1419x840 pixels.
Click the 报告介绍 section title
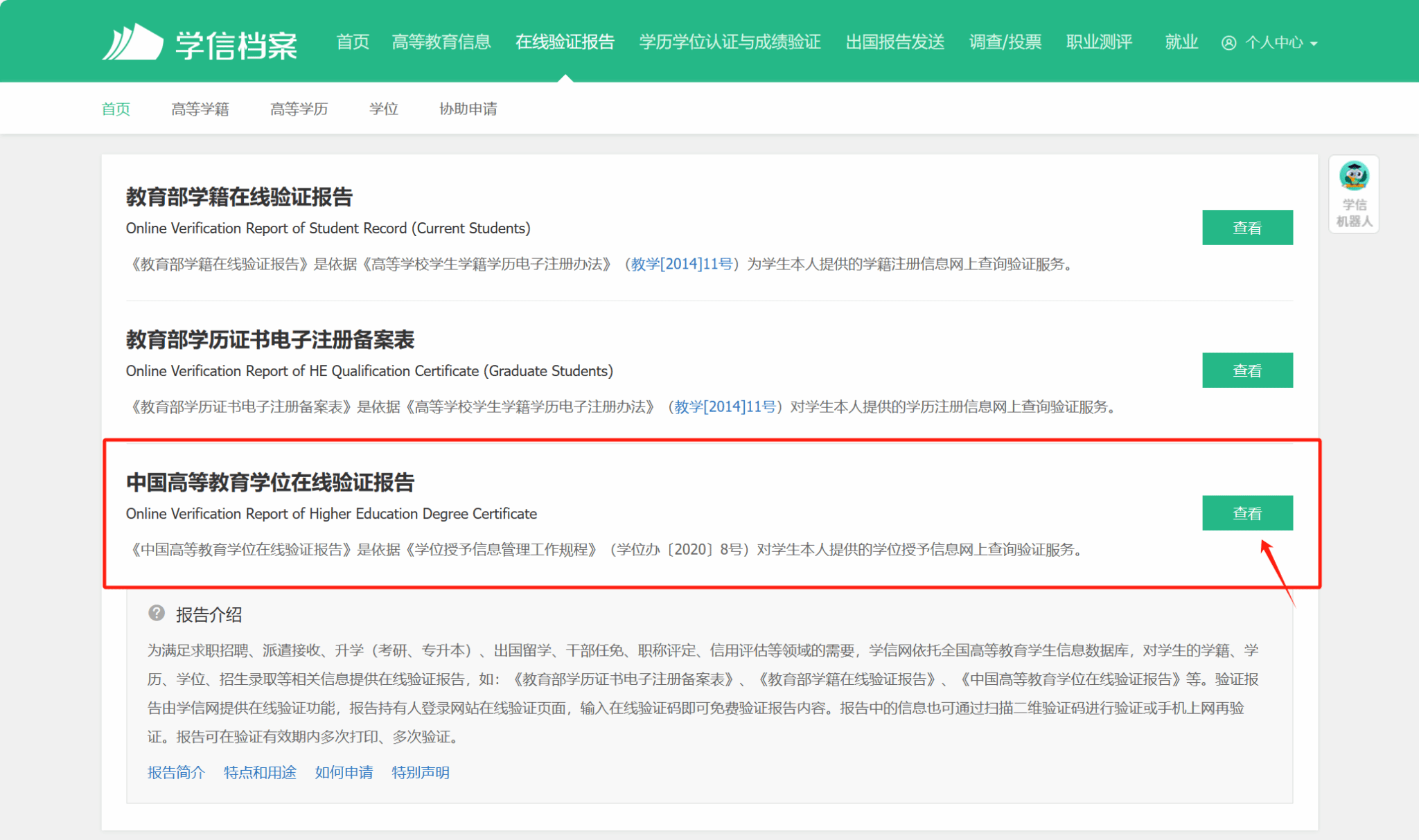tap(209, 614)
